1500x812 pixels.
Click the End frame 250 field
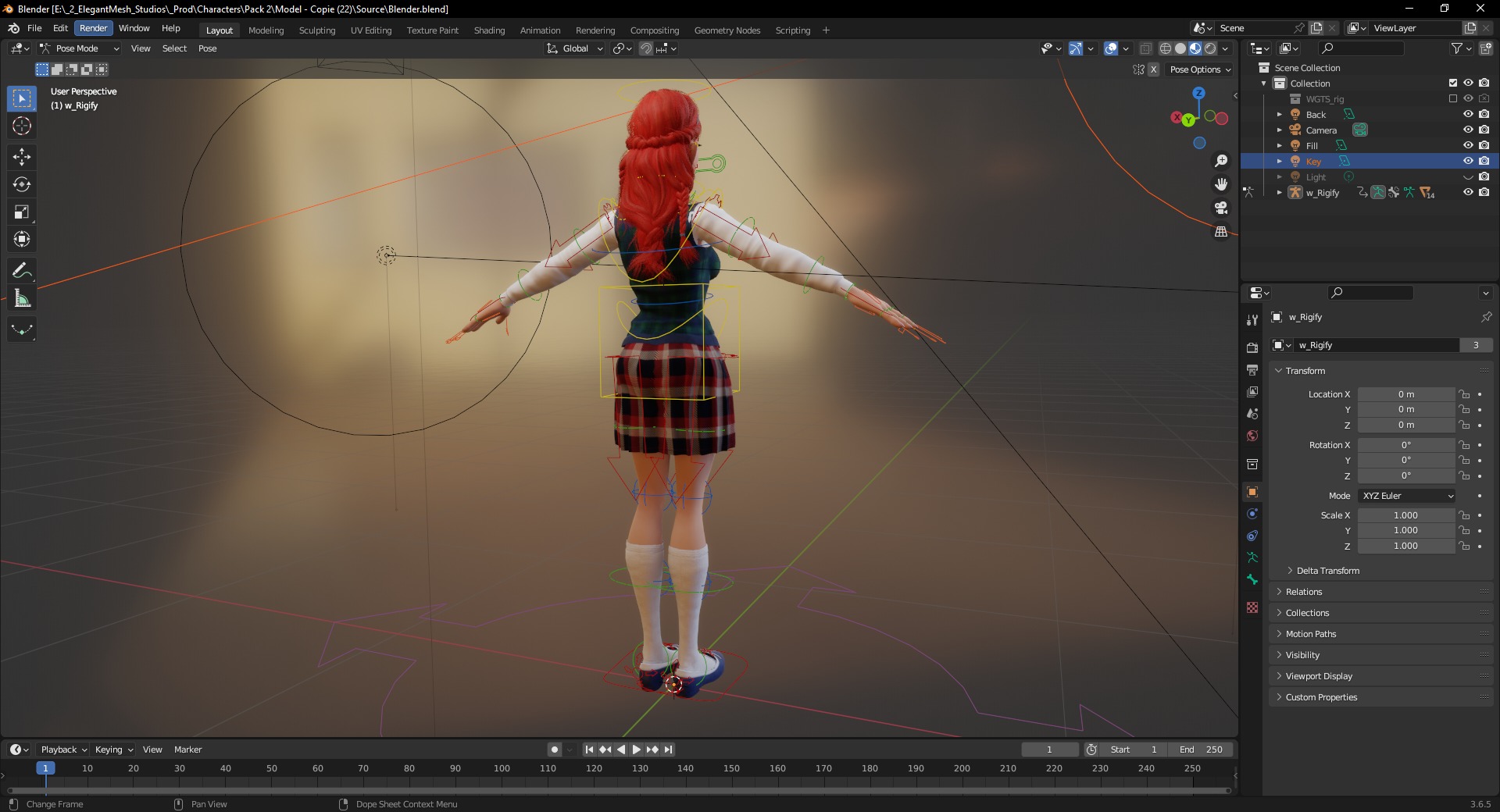[1202, 750]
